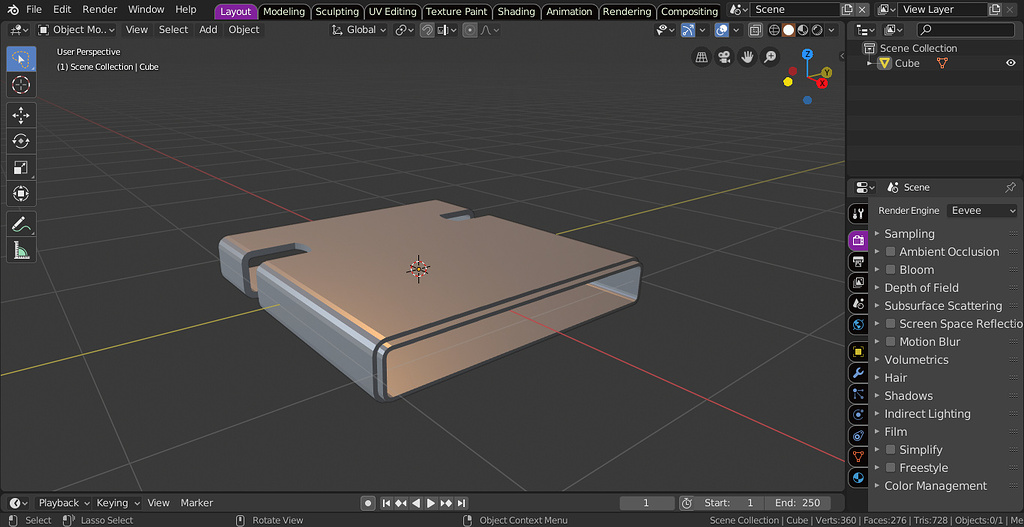
Task: Select the Move tool
Action: click(21, 116)
